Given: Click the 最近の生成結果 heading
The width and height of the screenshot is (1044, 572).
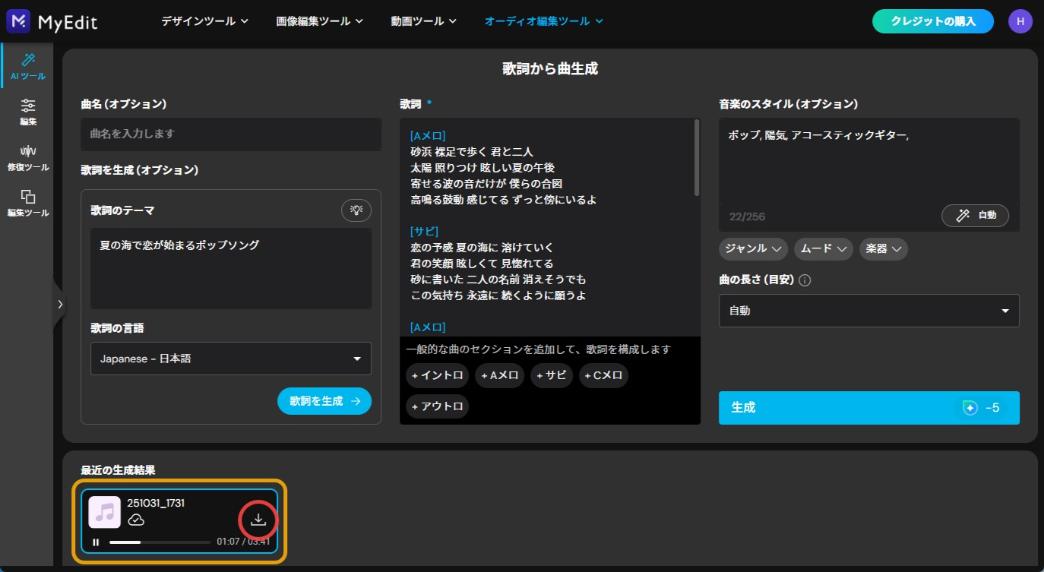Looking at the screenshot, I should tap(118, 470).
